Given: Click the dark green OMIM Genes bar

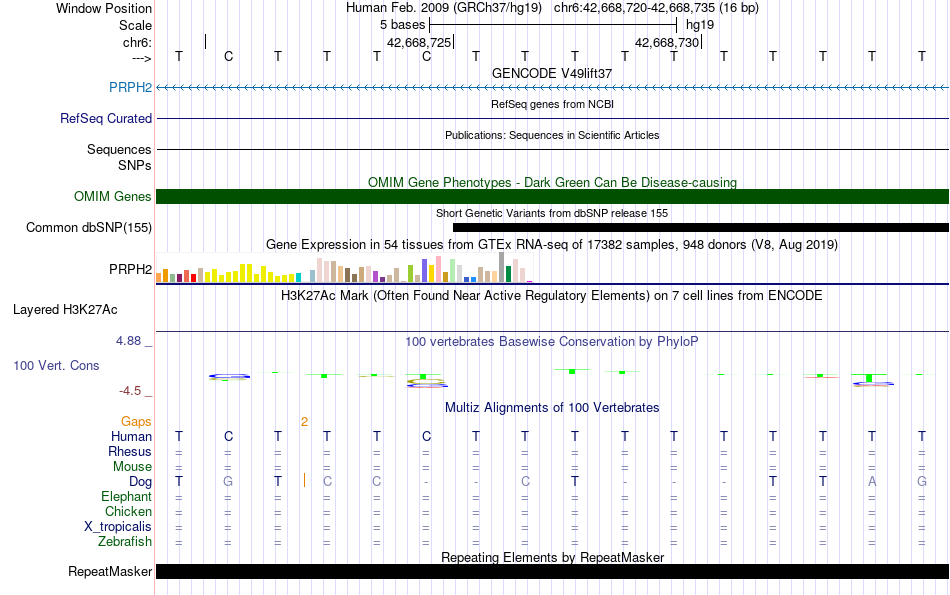Looking at the screenshot, I should click(x=552, y=196).
